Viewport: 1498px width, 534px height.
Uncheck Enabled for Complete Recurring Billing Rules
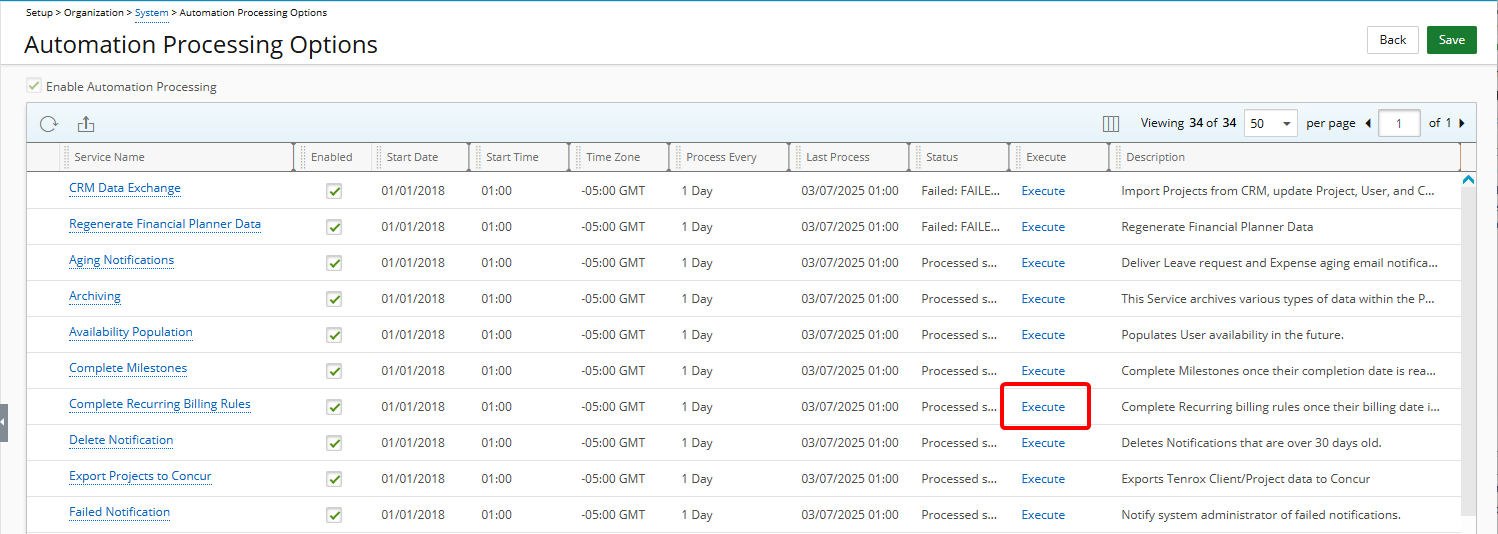(334, 407)
